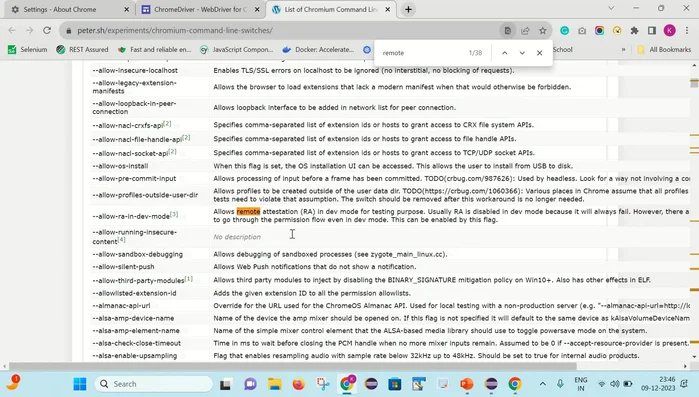This screenshot has width=699, height=397.
Task: Open Fast and reliable bookmark
Action: click(154, 49)
